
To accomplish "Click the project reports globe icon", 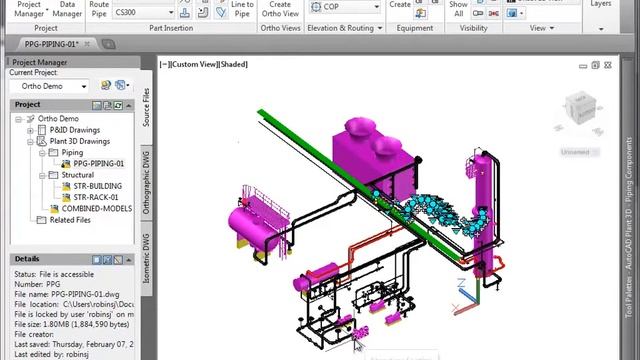I will tap(106, 85).
